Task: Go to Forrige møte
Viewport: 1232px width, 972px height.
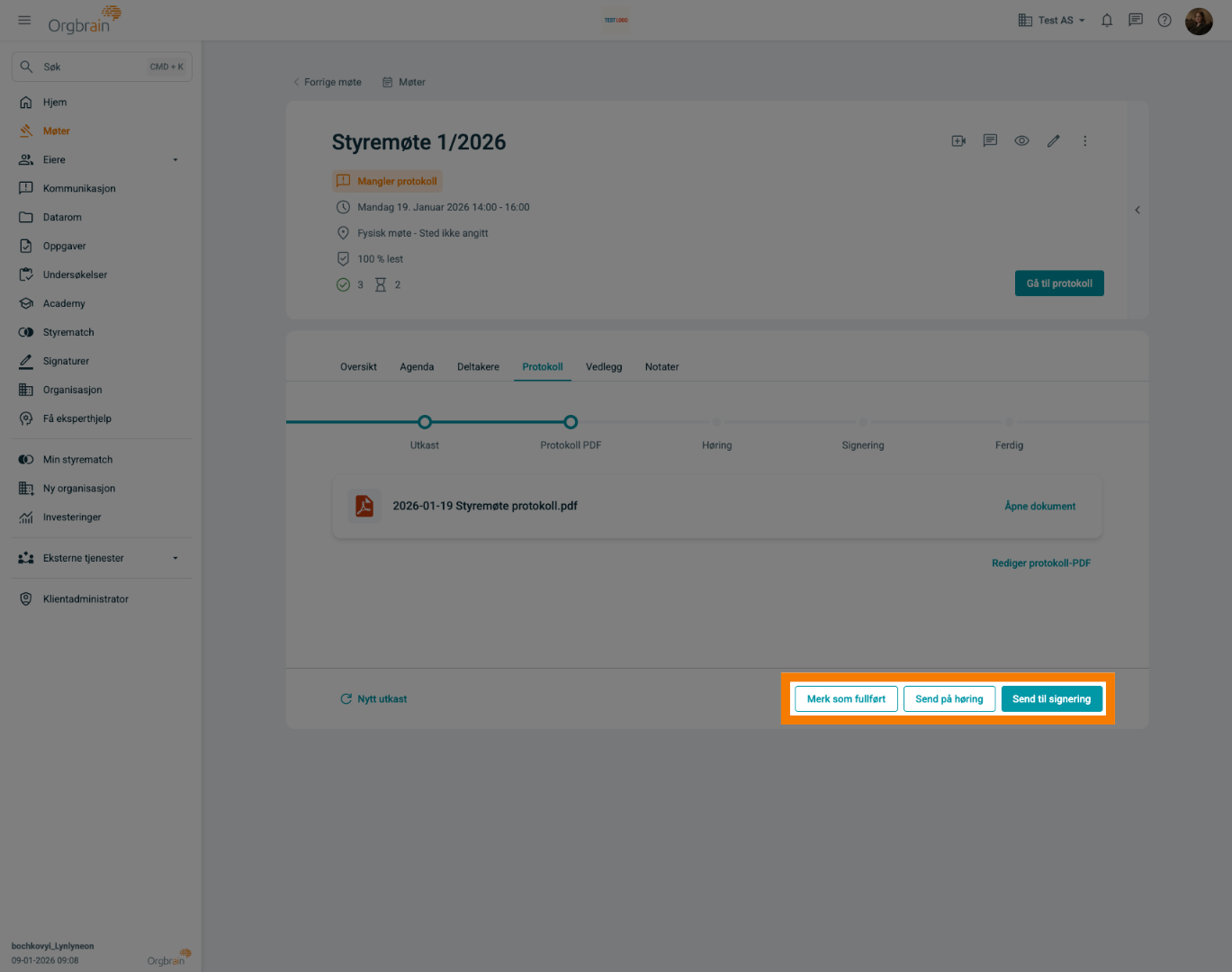Action: [x=328, y=82]
